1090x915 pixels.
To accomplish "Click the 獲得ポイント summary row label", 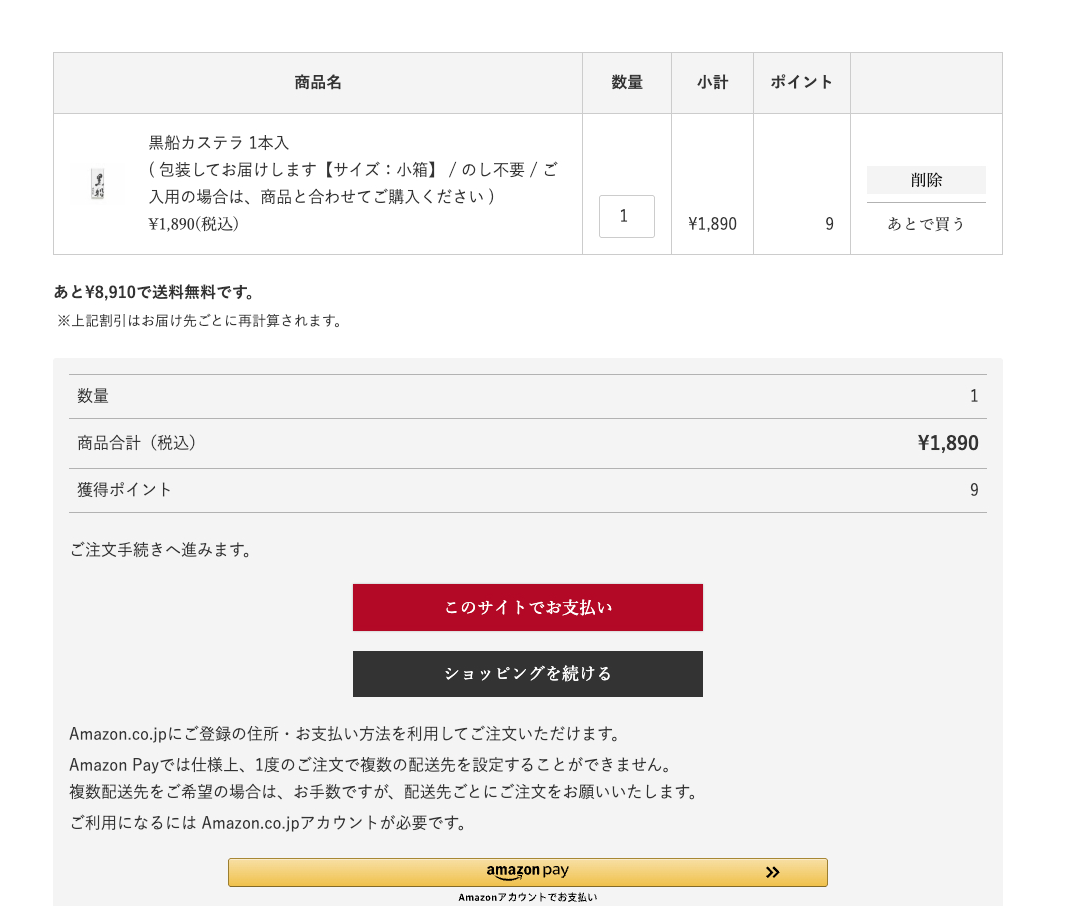I will (x=124, y=489).
